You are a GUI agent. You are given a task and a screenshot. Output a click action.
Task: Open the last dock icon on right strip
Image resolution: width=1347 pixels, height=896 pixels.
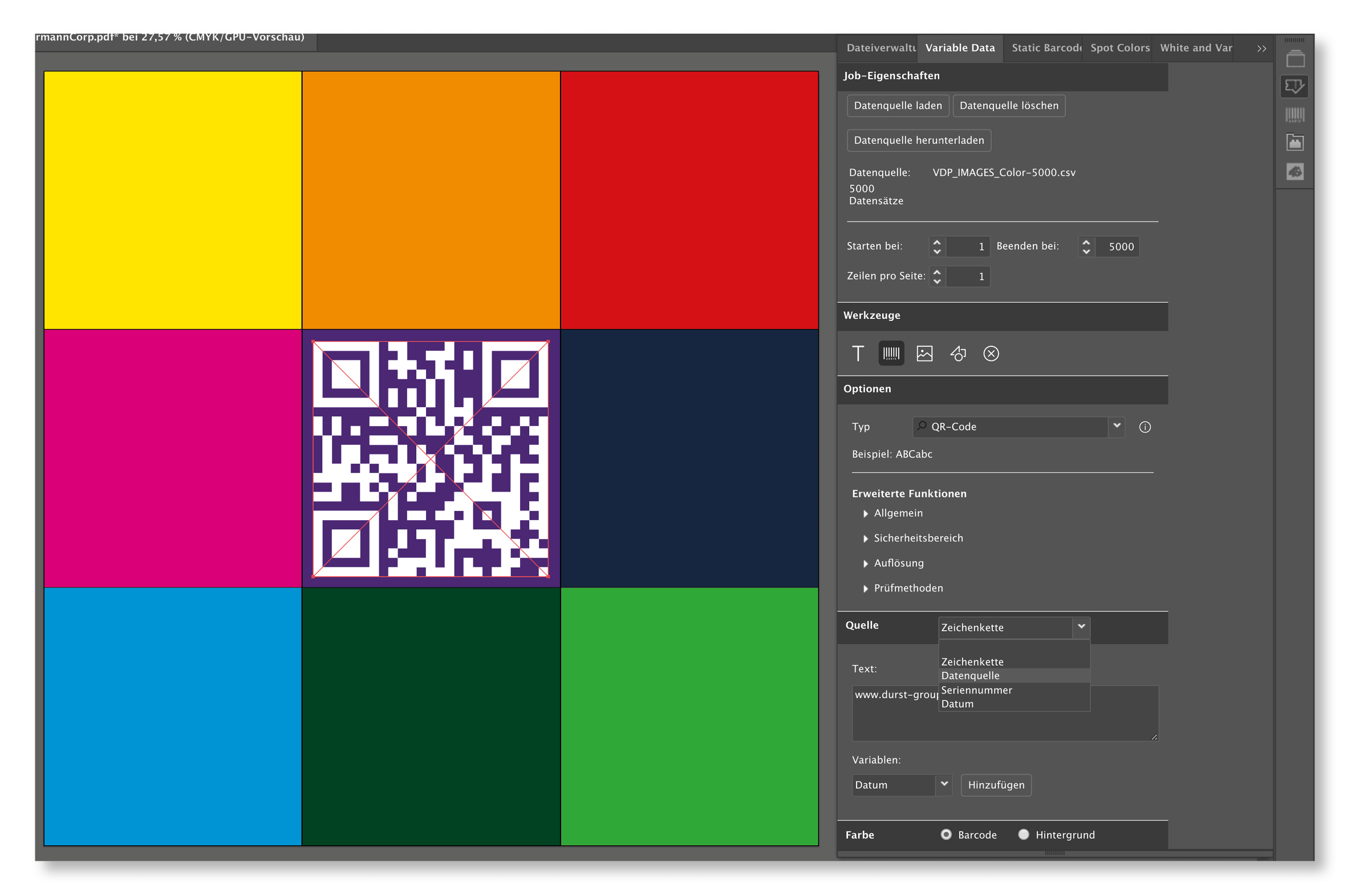(x=1295, y=171)
